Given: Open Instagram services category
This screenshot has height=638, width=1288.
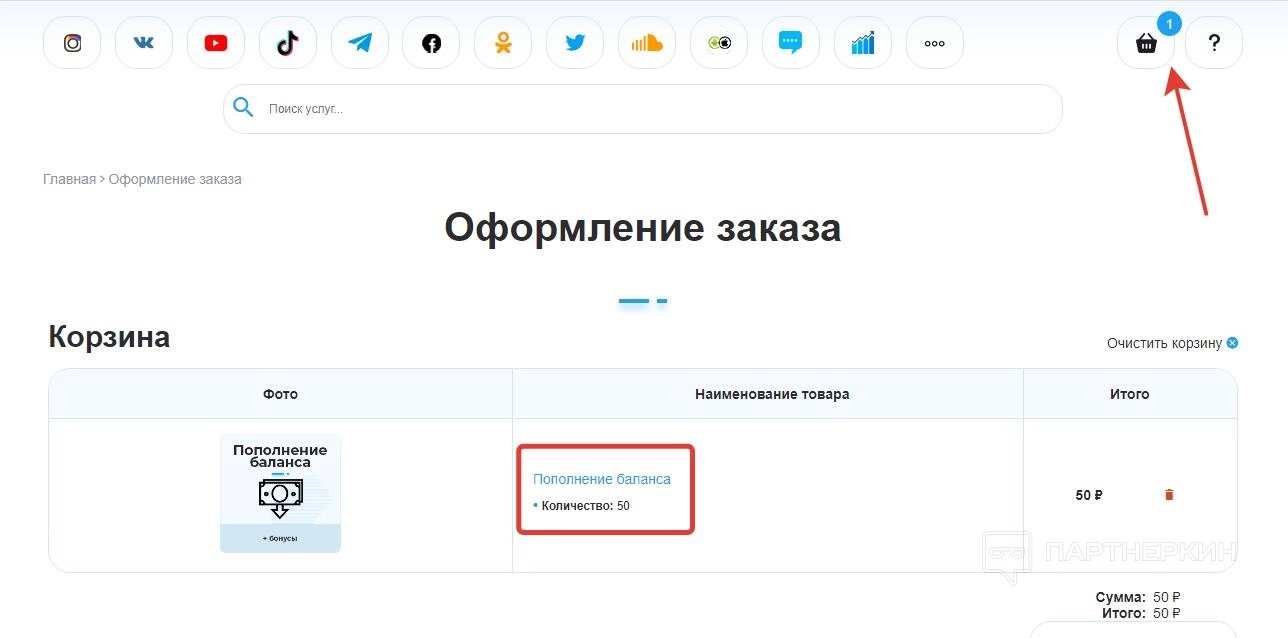Looking at the screenshot, I should click(72, 43).
